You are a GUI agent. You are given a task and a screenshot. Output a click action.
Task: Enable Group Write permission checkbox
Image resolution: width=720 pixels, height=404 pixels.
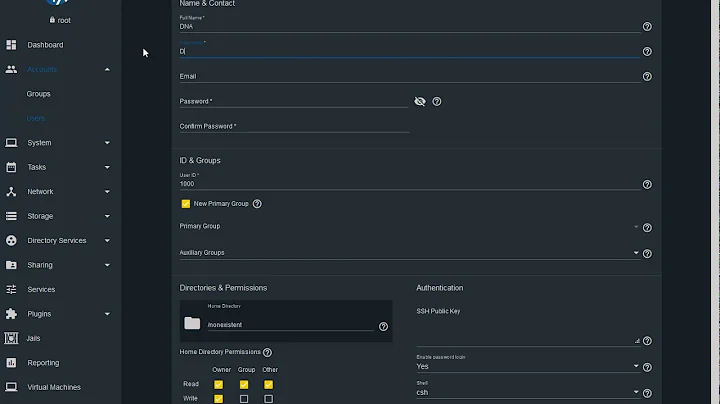[x=244, y=399]
